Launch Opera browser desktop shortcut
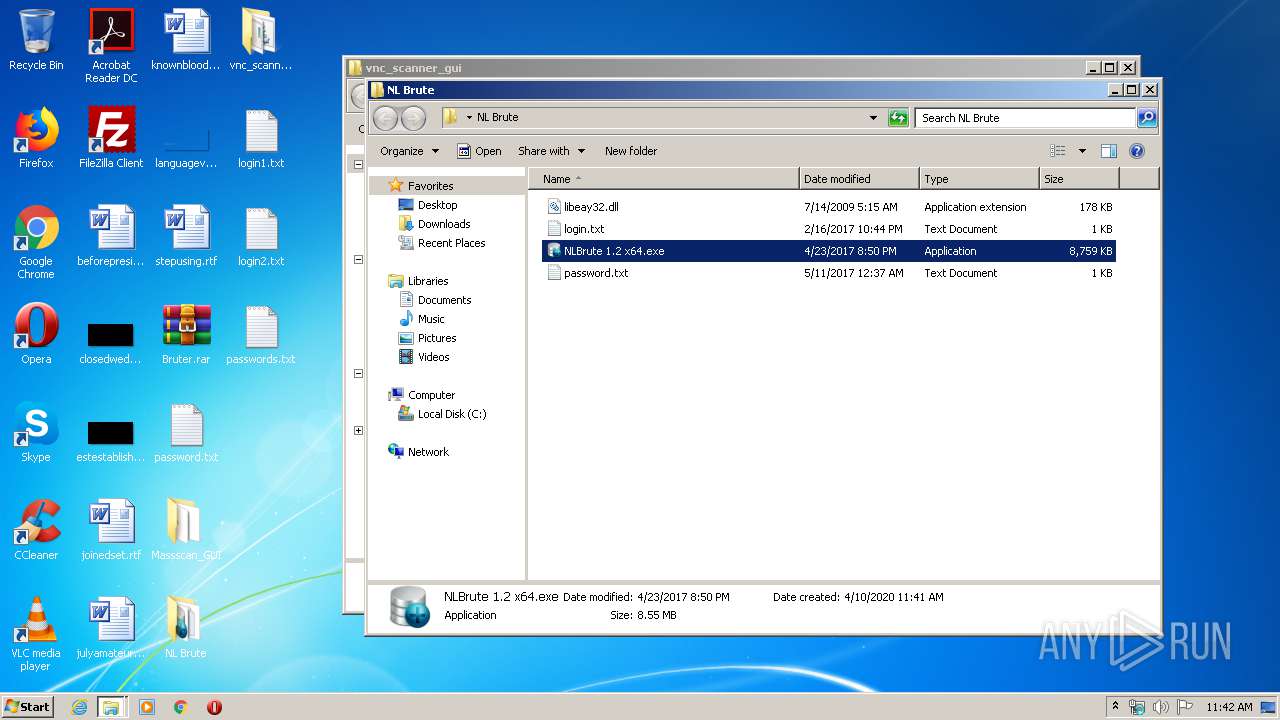The width and height of the screenshot is (1280, 720). (x=36, y=334)
